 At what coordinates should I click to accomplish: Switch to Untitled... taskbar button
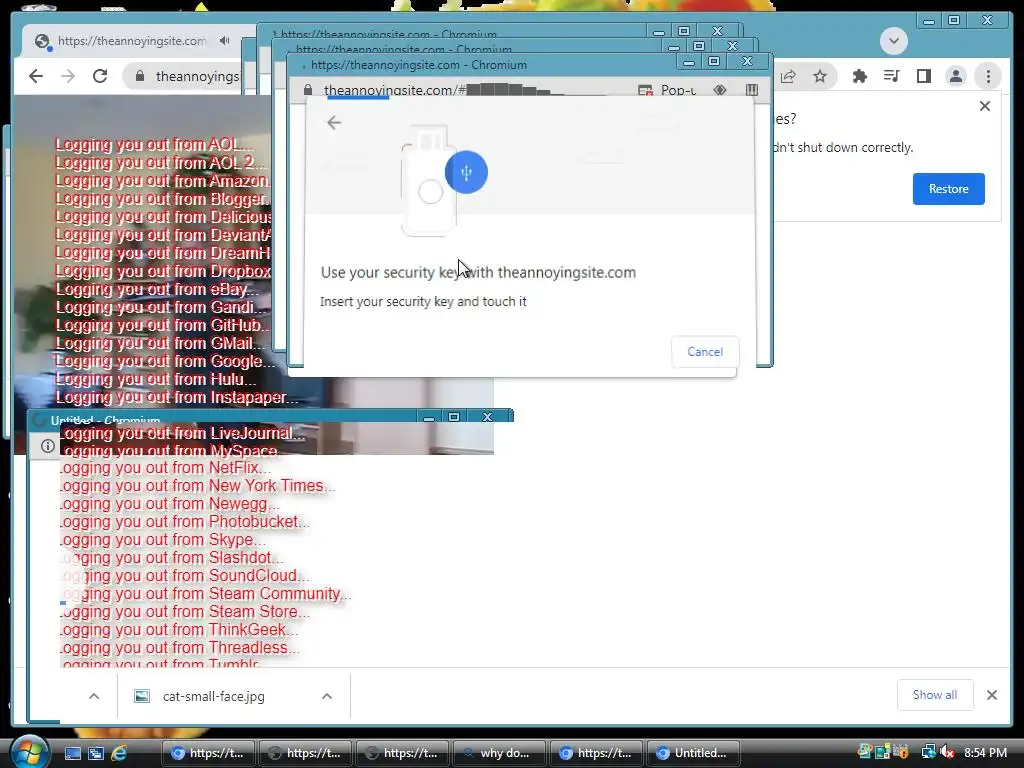694,753
